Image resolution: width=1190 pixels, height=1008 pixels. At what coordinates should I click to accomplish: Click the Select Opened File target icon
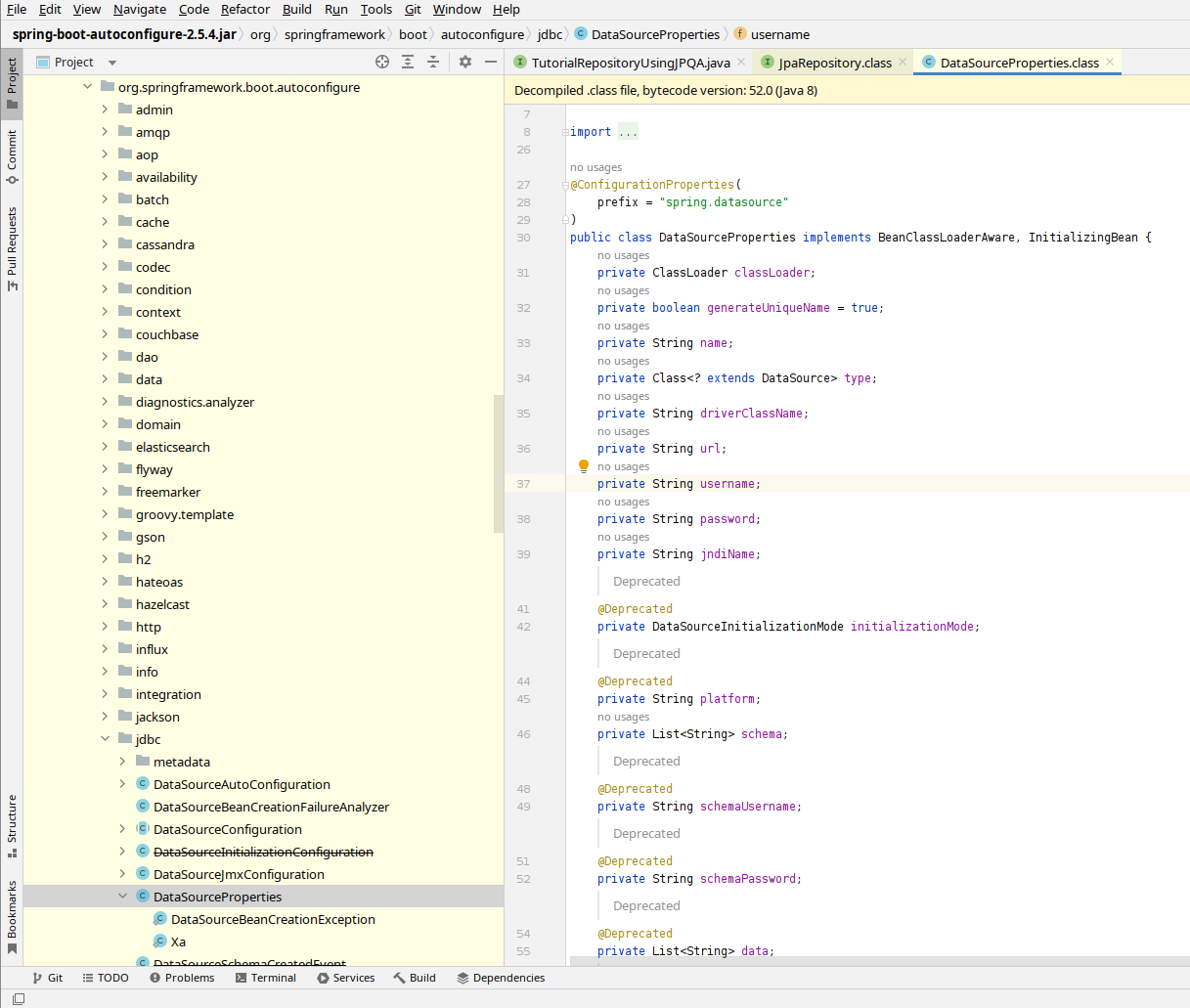(x=382, y=62)
